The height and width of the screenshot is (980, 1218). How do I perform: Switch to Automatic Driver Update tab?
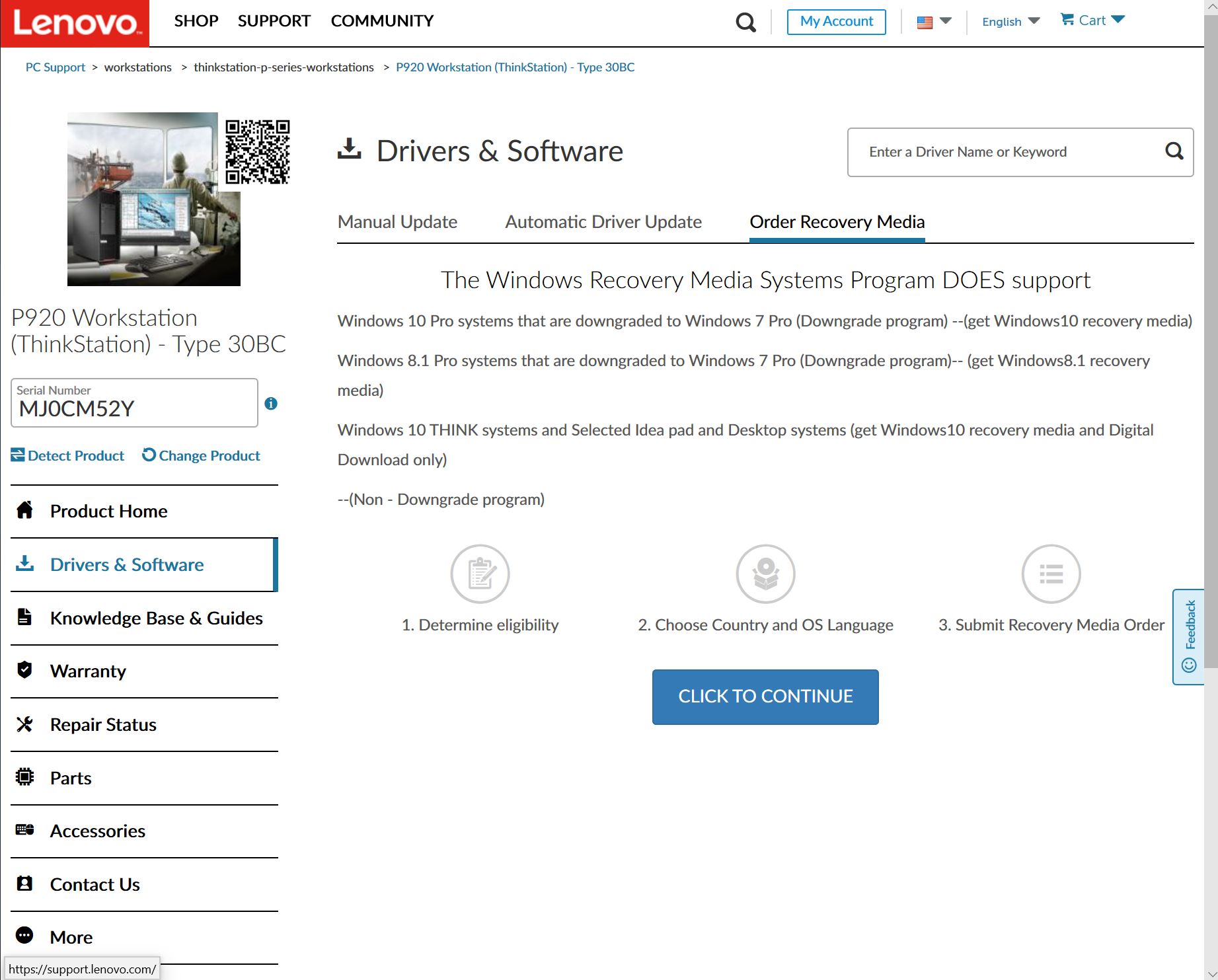[x=603, y=222]
